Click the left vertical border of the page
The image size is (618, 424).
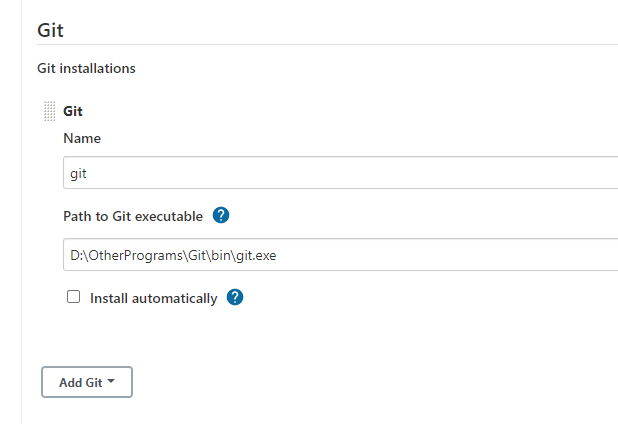coord(21,250)
